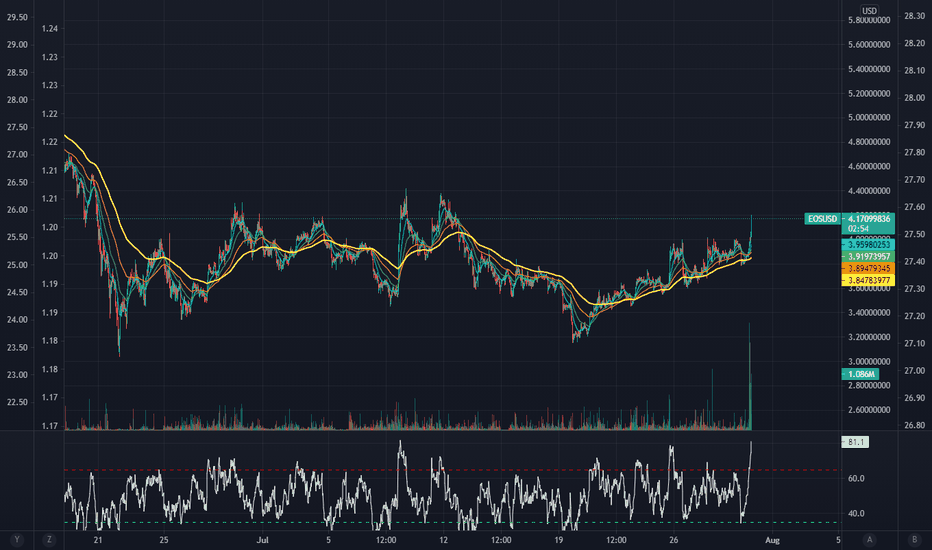Click the 22.50 left scale value
The image size is (932, 550).
17,403
